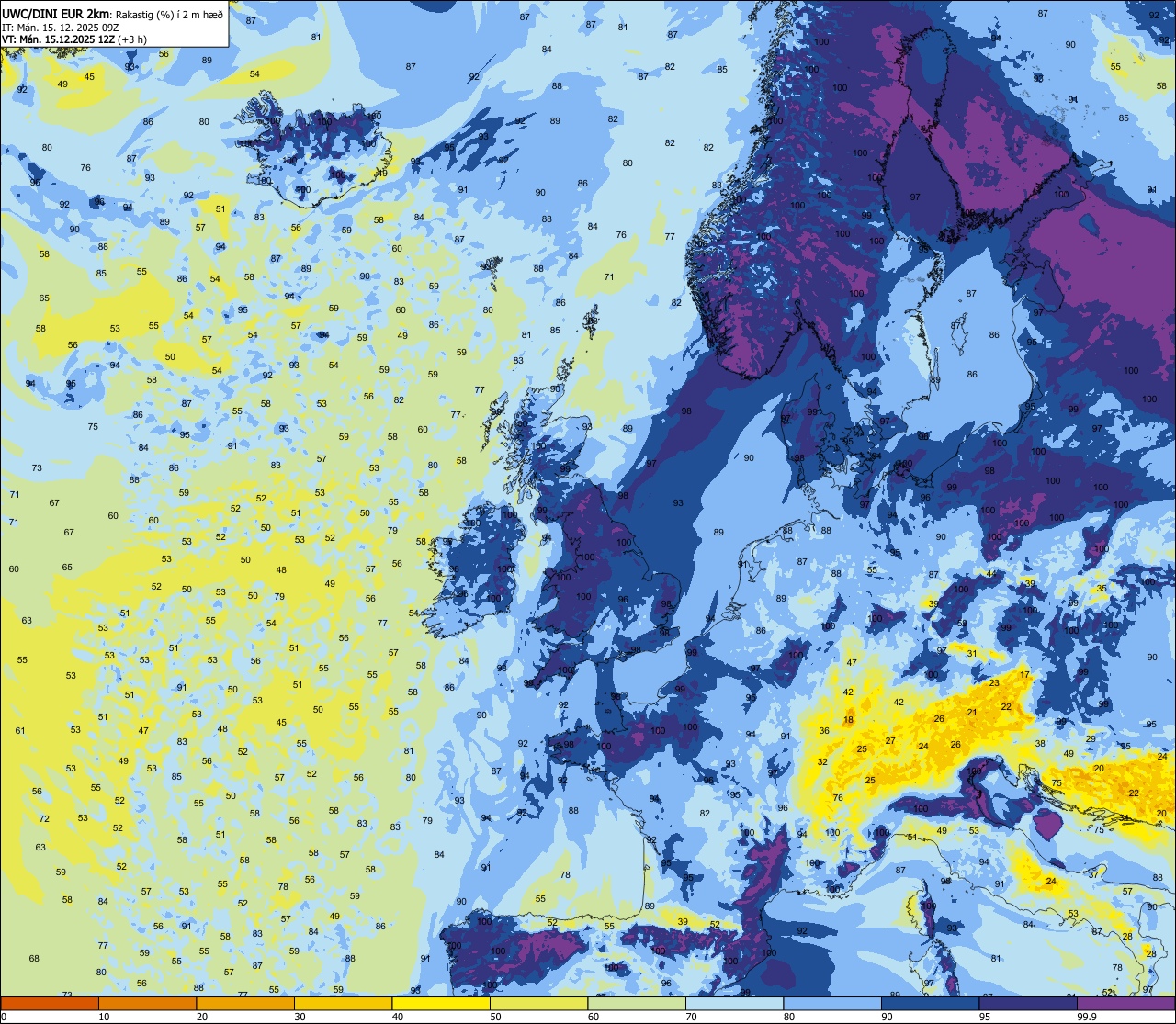The height and width of the screenshot is (1024, 1176).
Task: Click the humidity value '38' on the map
Action: pyautogui.click(x=1040, y=744)
